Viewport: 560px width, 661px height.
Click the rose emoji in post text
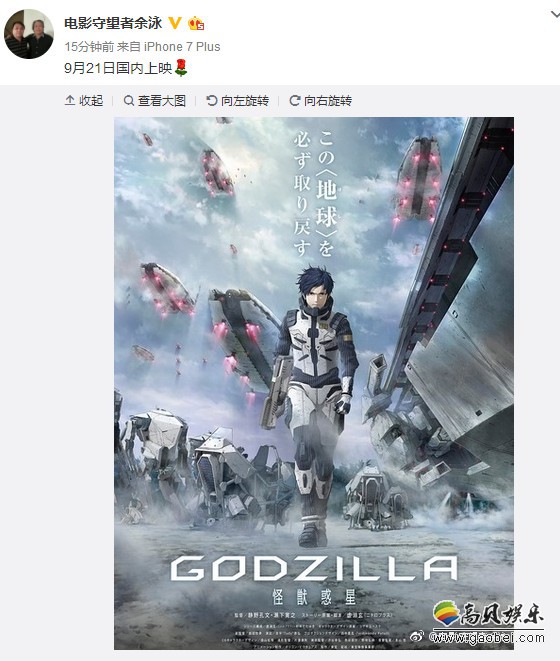(180, 68)
